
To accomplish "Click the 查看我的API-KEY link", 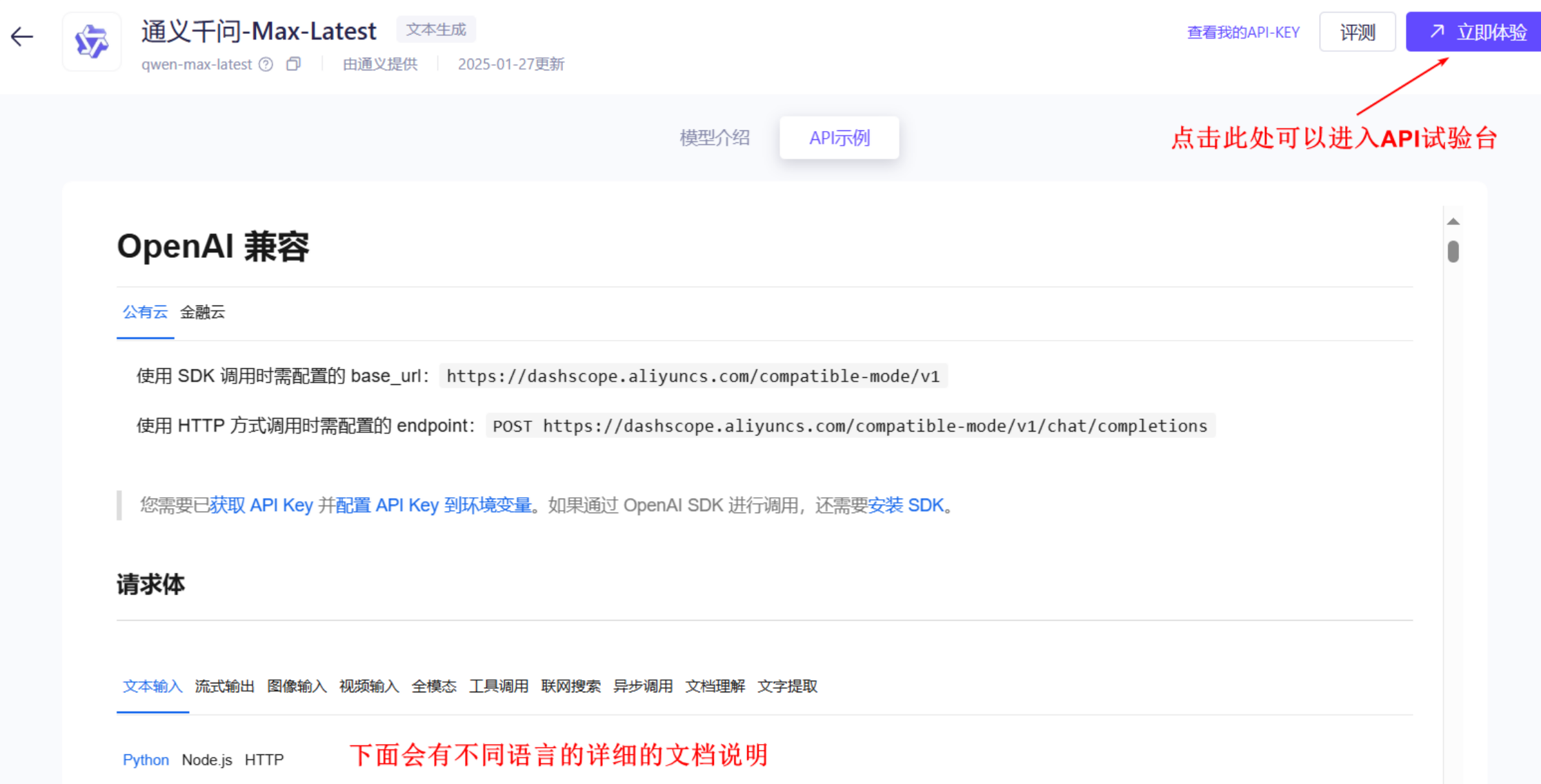I will click(1243, 32).
